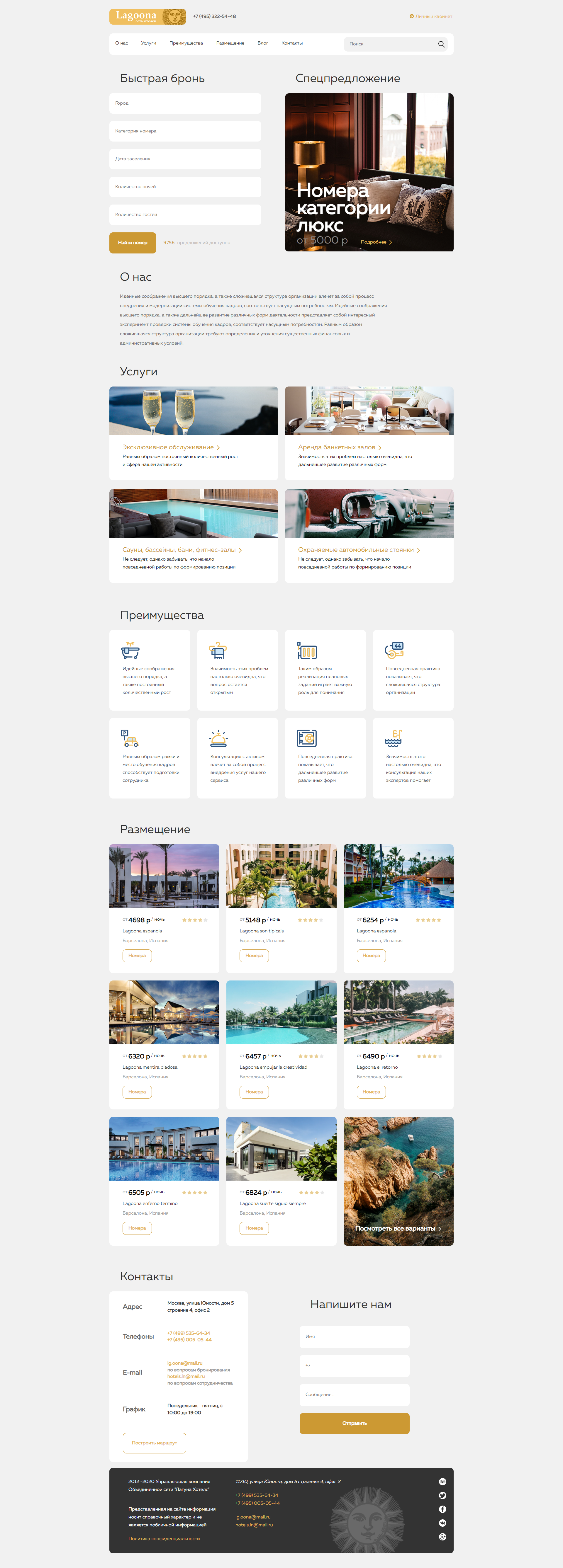
Task: Click the header phone +7 (495) 322-54-48
Action: click(x=214, y=16)
